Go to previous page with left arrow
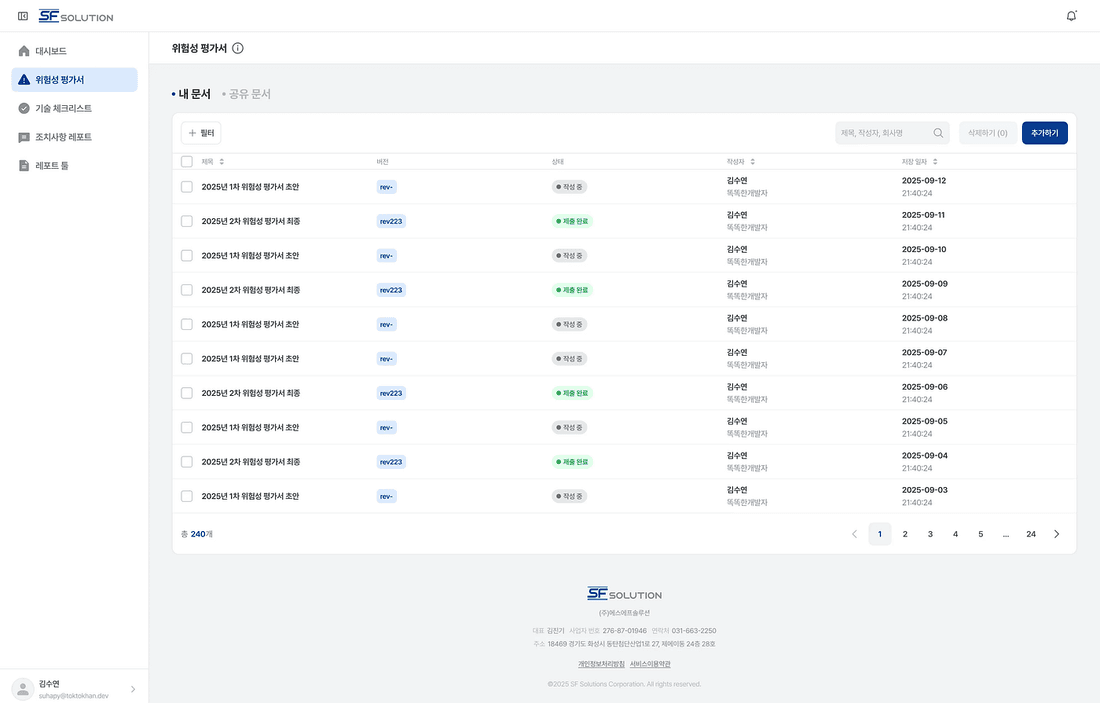 coord(854,534)
